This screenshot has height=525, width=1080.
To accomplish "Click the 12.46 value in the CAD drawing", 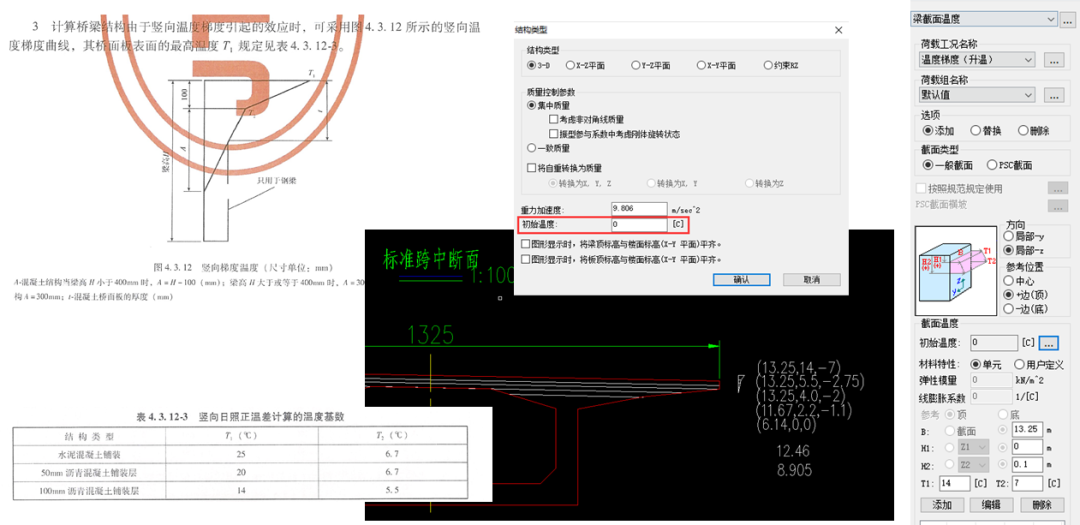I will point(793,452).
